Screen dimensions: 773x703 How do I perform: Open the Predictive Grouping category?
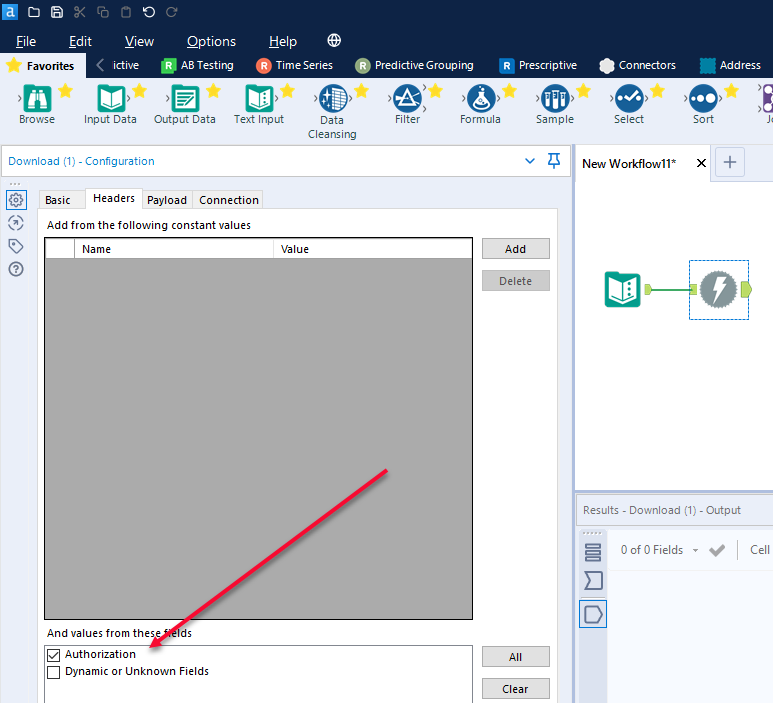(414, 65)
